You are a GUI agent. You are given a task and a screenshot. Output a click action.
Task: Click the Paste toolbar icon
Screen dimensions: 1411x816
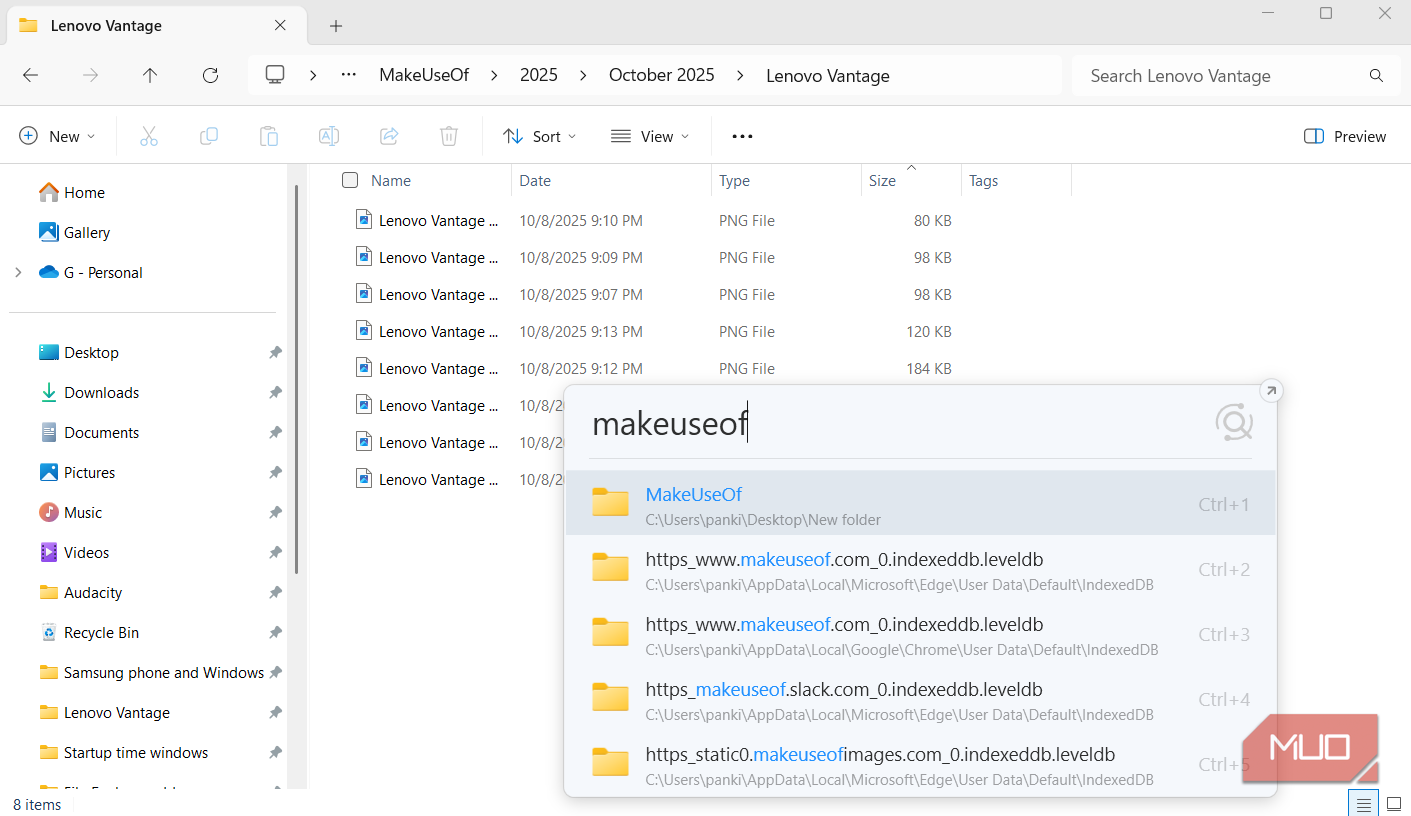click(x=269, y=136)
